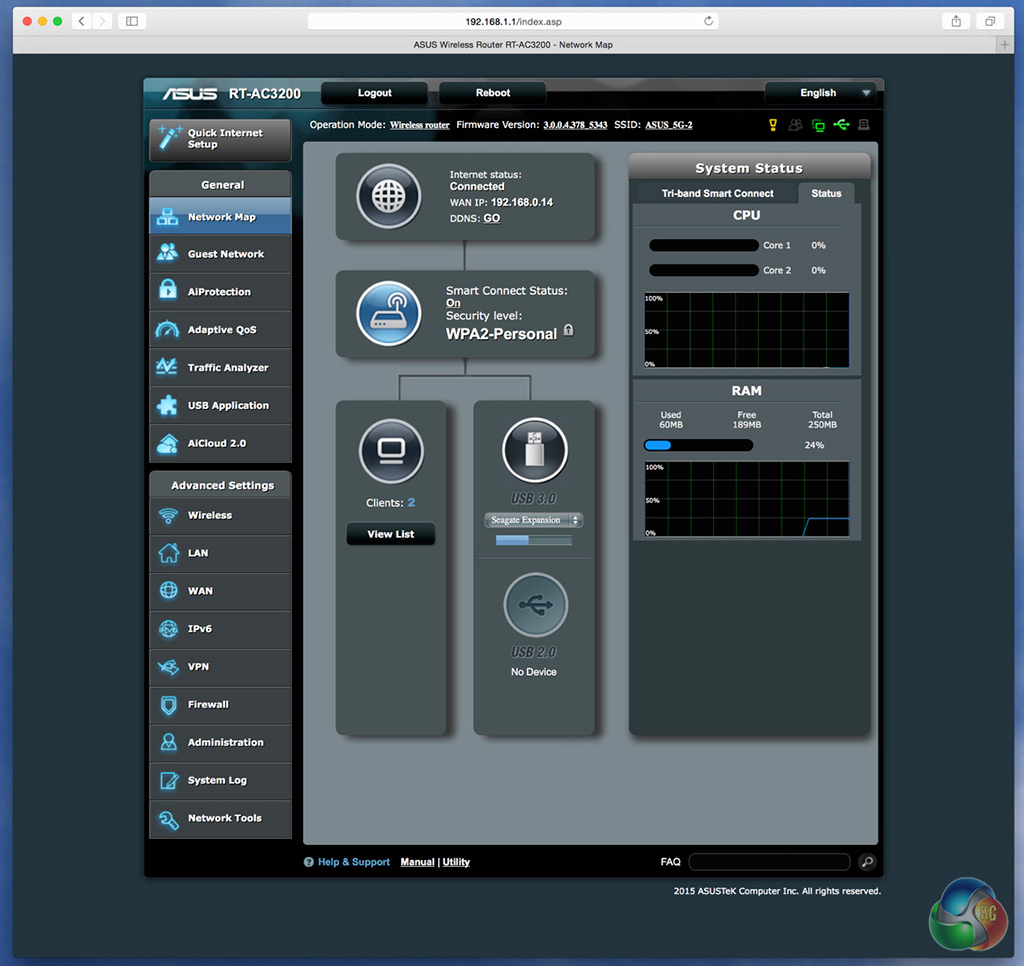Open the Adaptive QoS page
The image size is (1024, 966).
click(220, 330)
